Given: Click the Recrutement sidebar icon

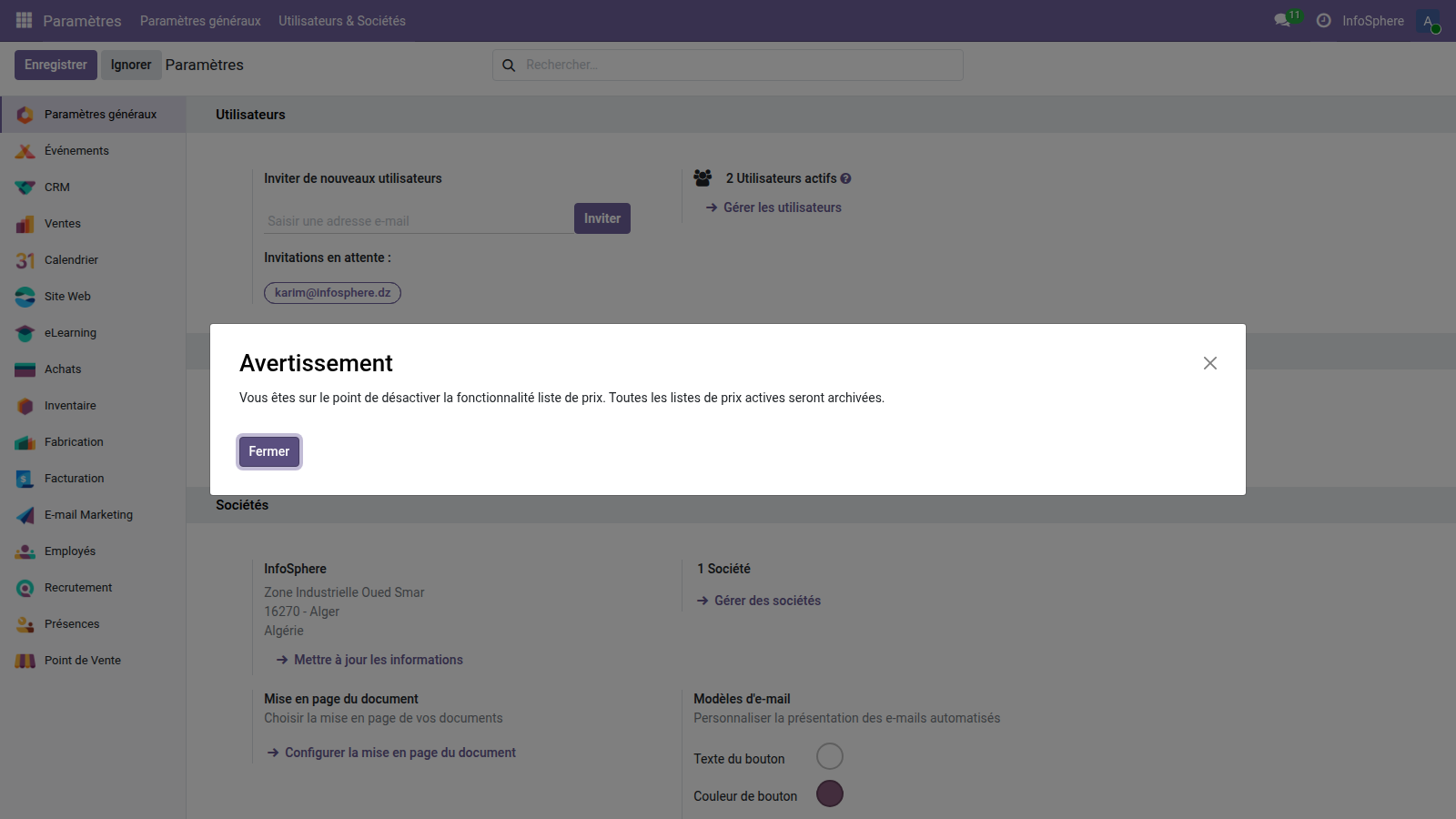Looking at the screenshot, I should pos(25,587).
